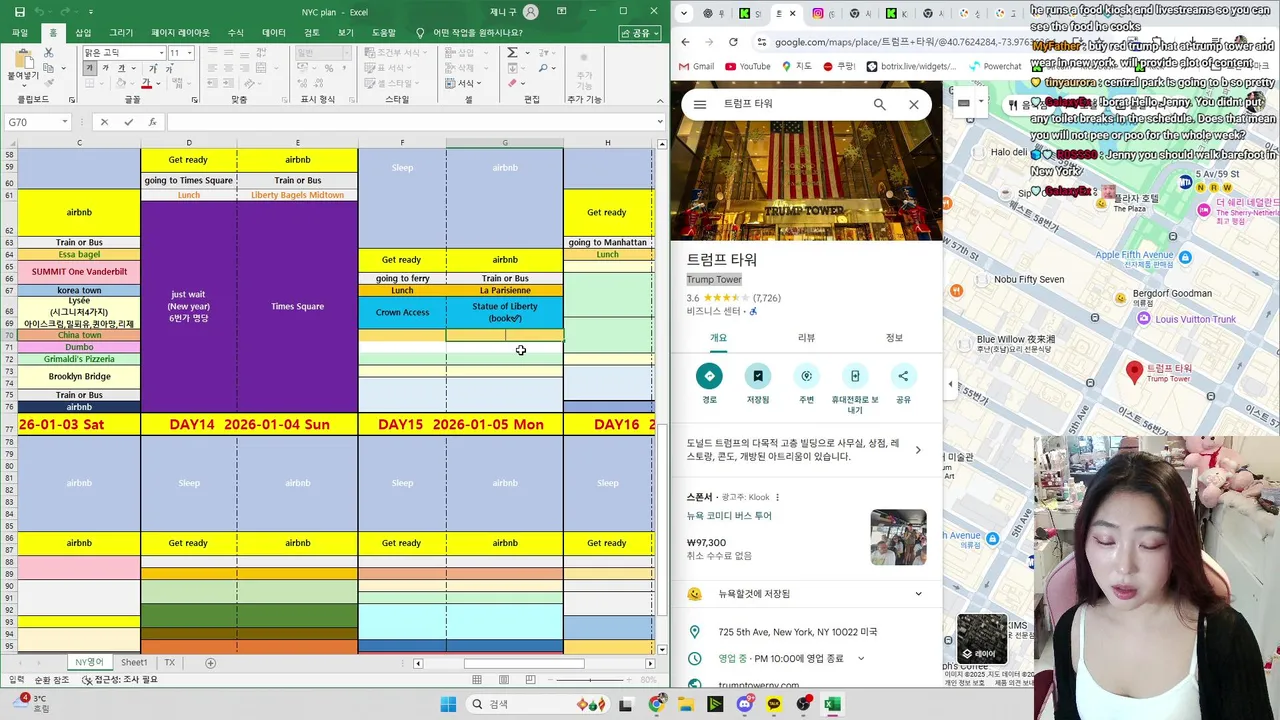Open the Name Box G70 dropdown arrow
The height and width of the screenshot is (720, 1280).
64,122
